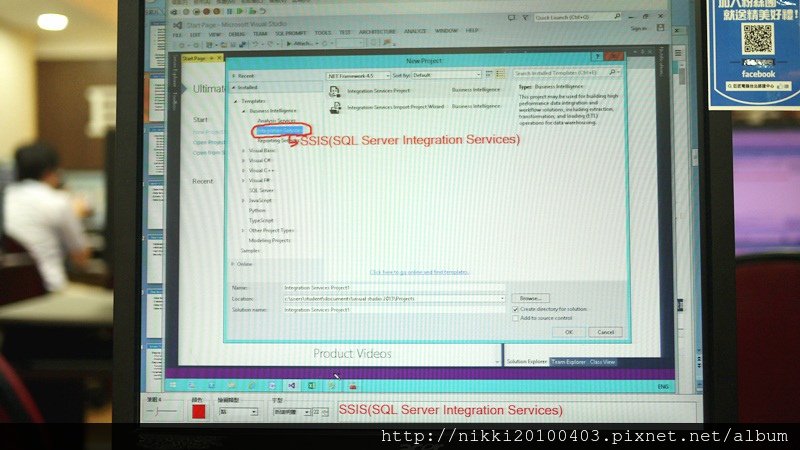Pick the red color swatch in annotation bar

pyautogui.click(x=198, y=411)
